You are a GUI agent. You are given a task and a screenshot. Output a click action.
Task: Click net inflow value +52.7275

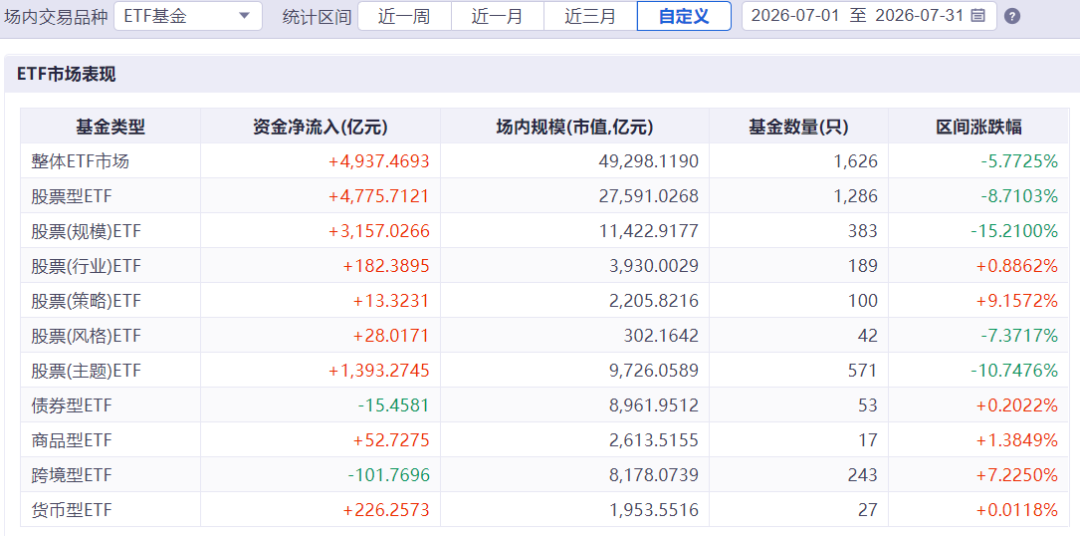[391, 440]
